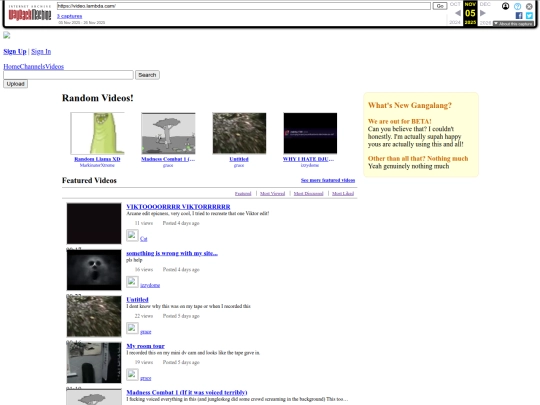Open the Untitled title in Featured Videos
The width and height of the screenshot is (540, 405).
tap(137, 300)
